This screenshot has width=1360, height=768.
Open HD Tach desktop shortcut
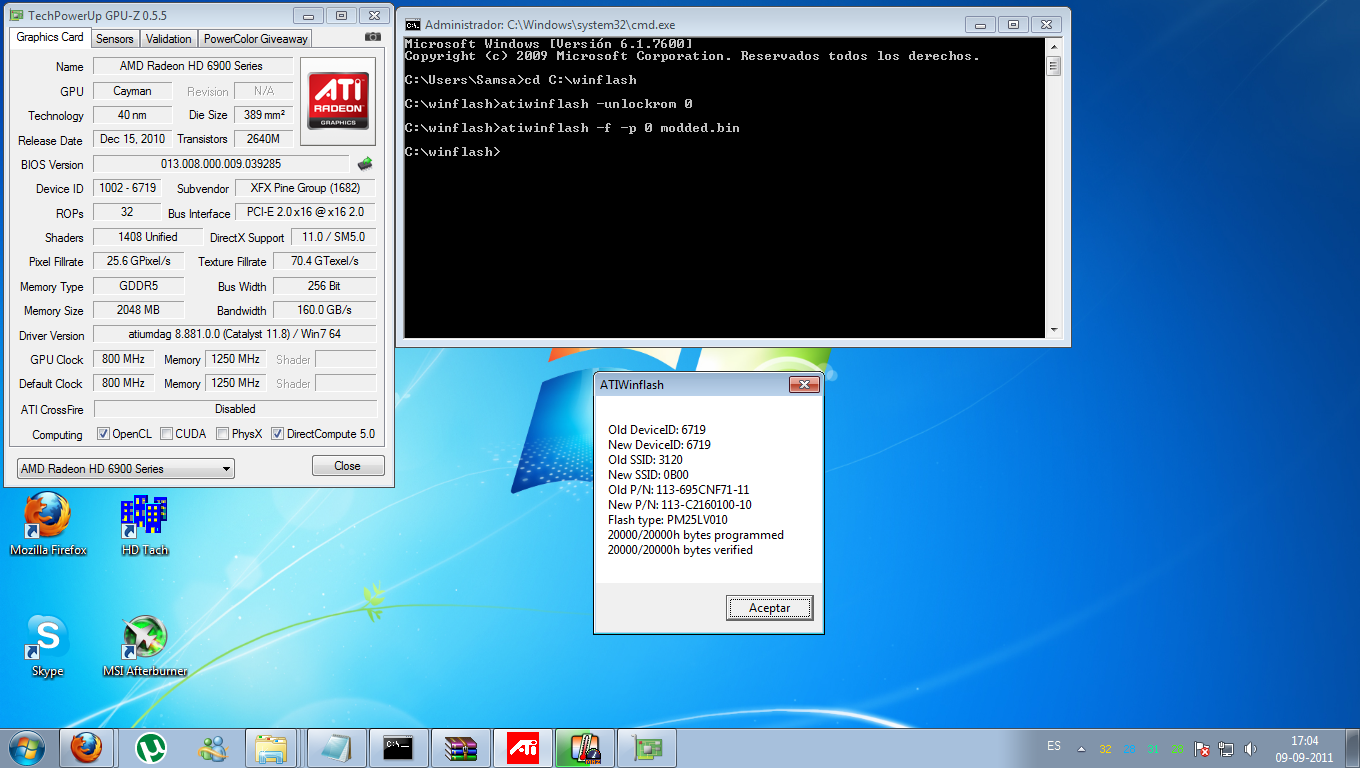(145, 525)
